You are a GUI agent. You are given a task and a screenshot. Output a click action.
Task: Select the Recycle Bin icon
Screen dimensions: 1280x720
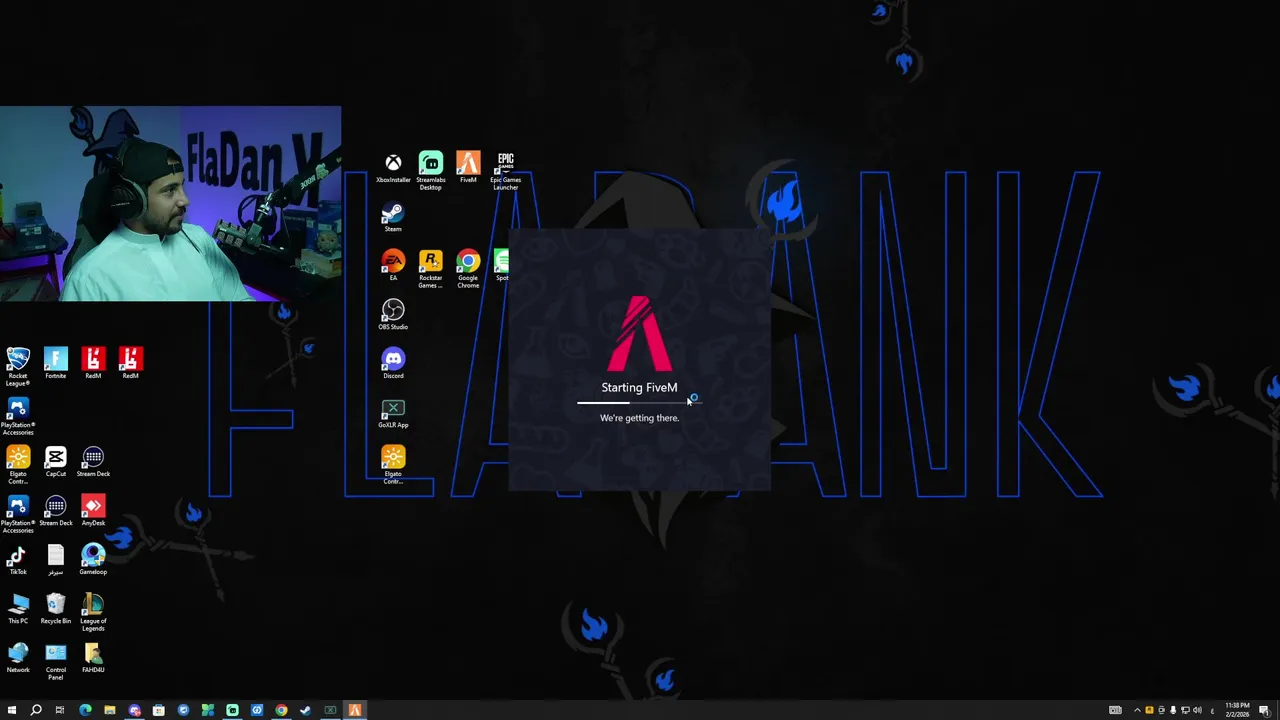pos(55,607)
